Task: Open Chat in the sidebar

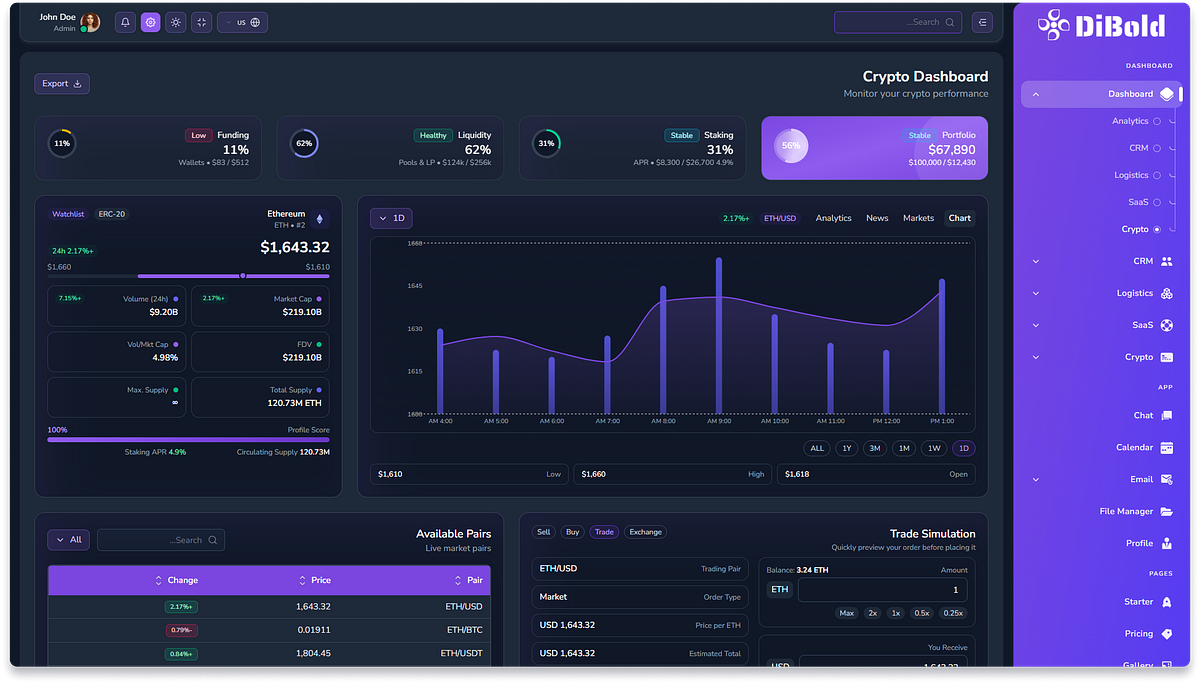Action: click(1101, 415)
